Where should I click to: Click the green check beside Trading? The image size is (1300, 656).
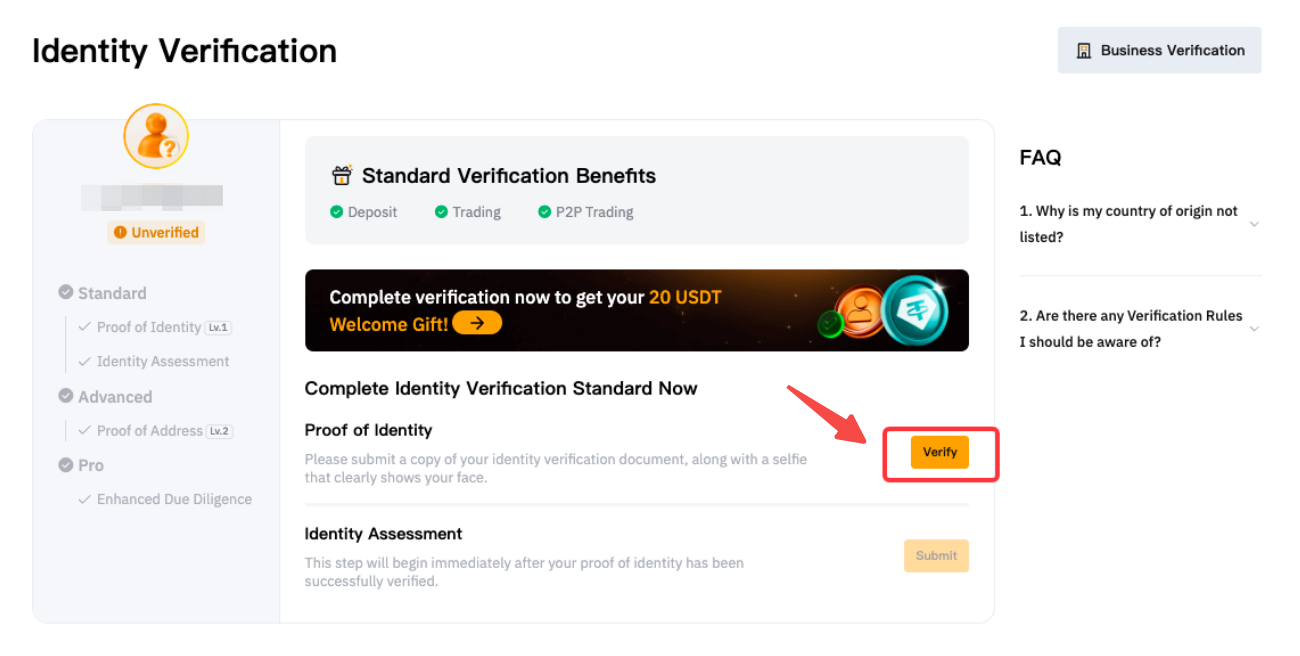(x=441, y=212)
